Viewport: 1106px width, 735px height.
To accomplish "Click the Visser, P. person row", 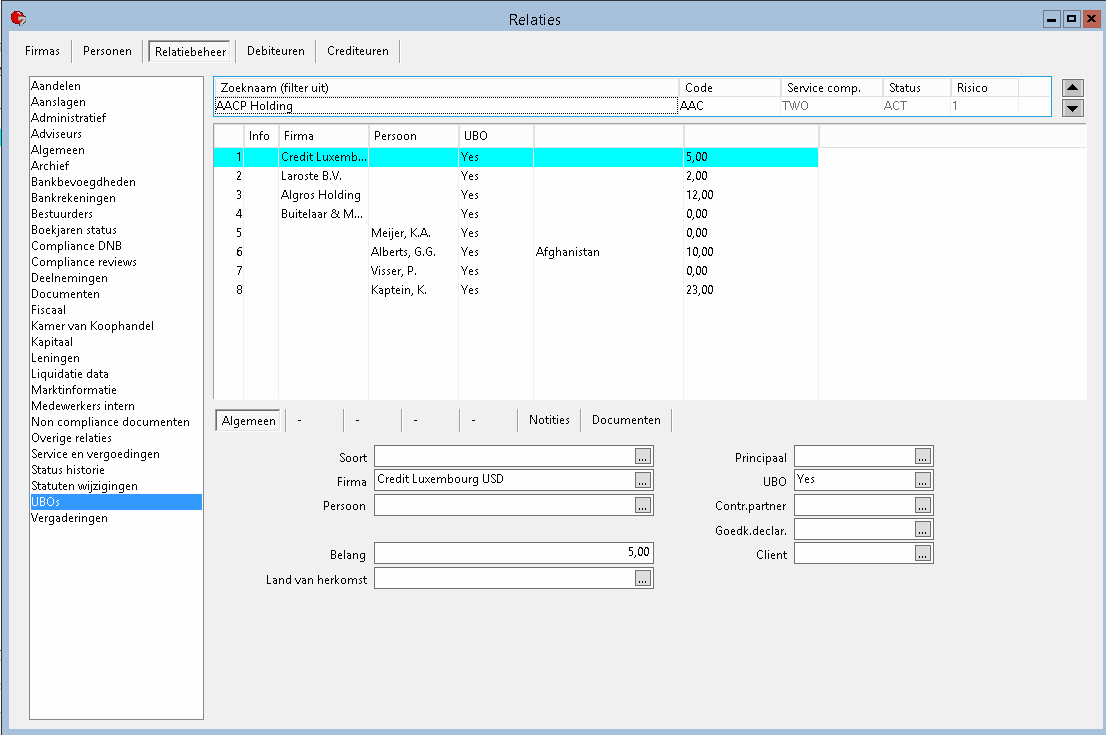I will coord(516,271).
